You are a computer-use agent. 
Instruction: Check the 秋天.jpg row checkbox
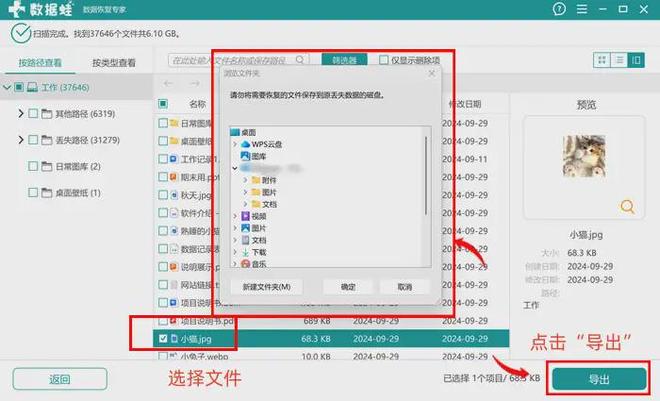(163, 195)
